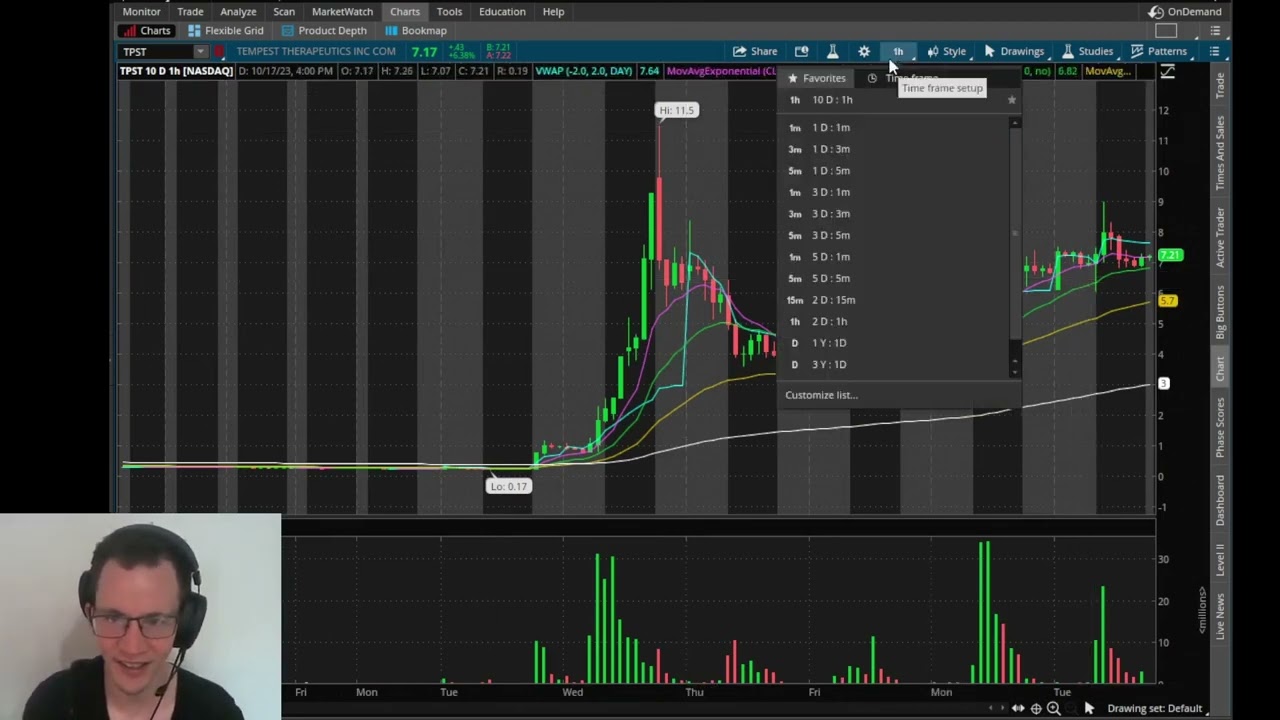Screen dimensions: 1280x720
Task: Open the chart list menu icon at toolbar end
Action: point(1214,51)
